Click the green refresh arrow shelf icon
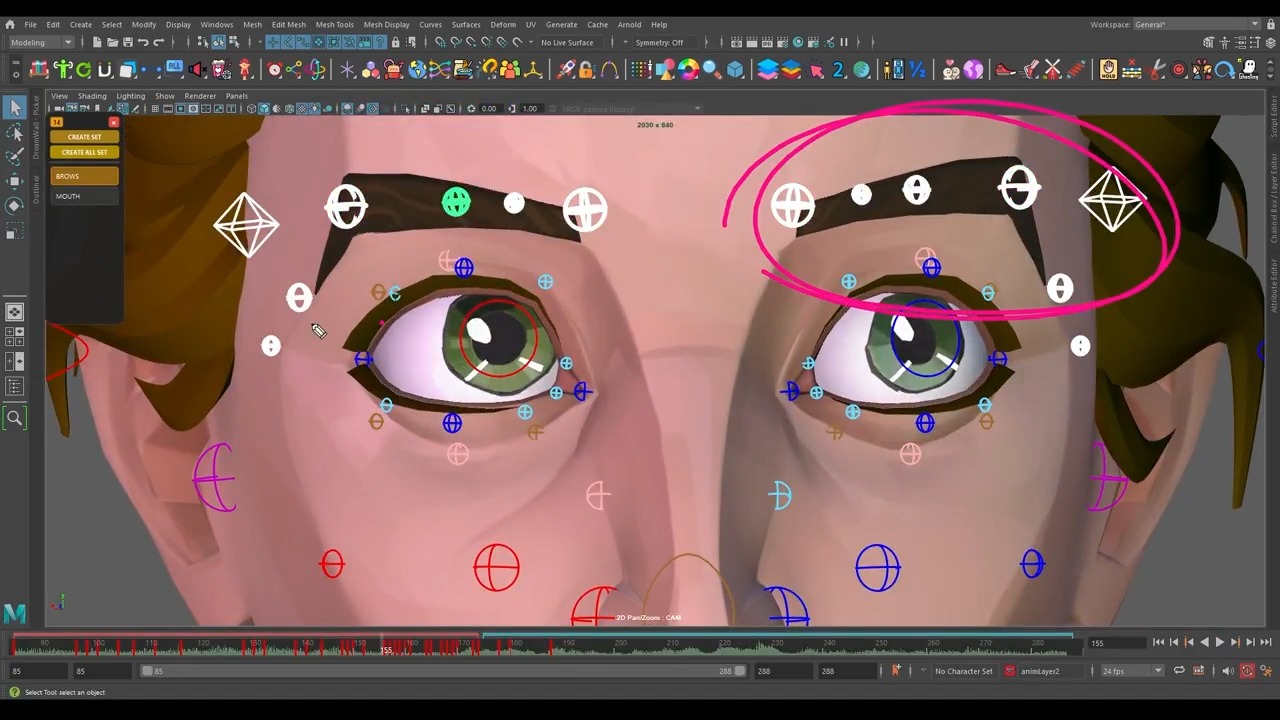 (84, 69)
